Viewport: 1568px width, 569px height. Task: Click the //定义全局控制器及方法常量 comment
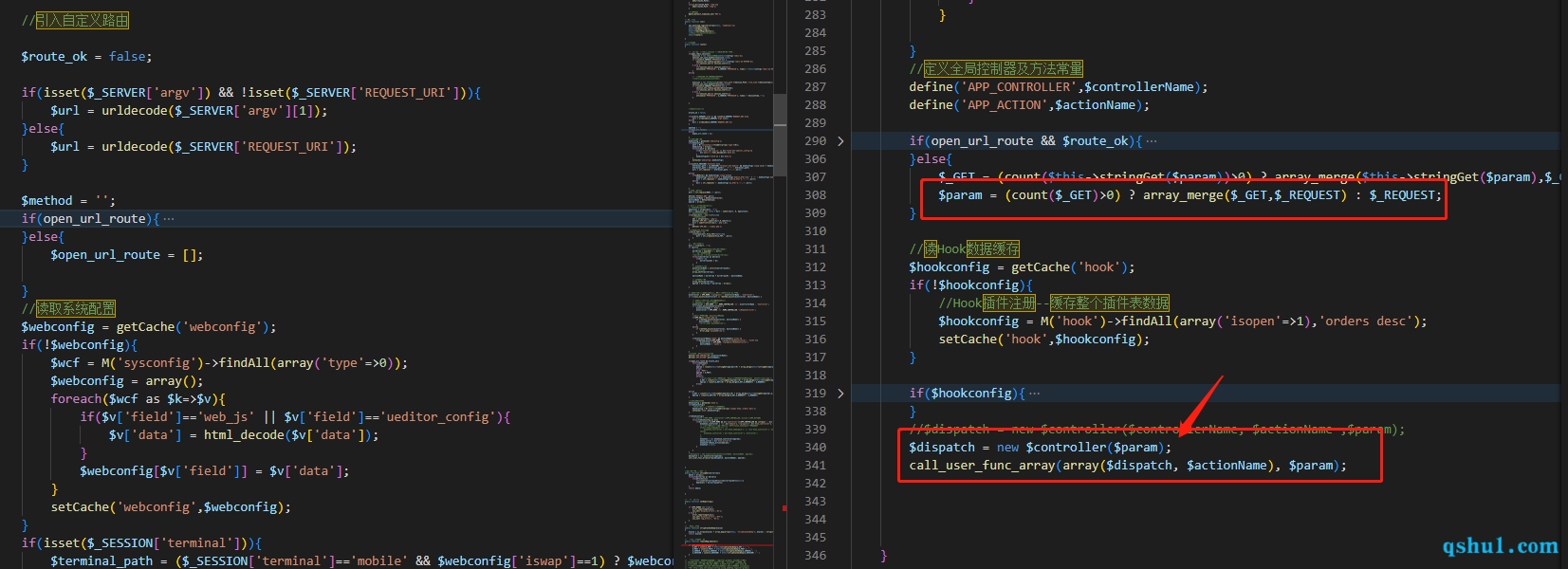(x=996, y=69)
